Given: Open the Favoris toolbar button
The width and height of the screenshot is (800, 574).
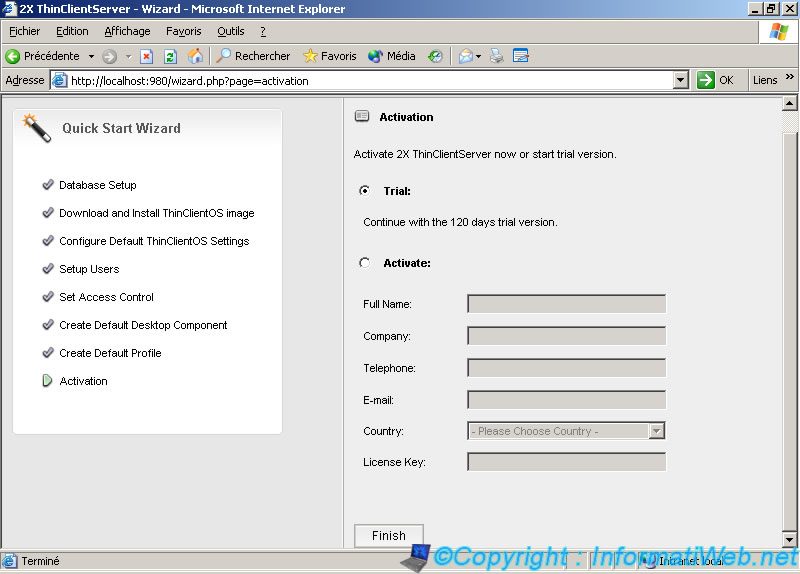Looking at the screenshot, I should click(330, 56).
